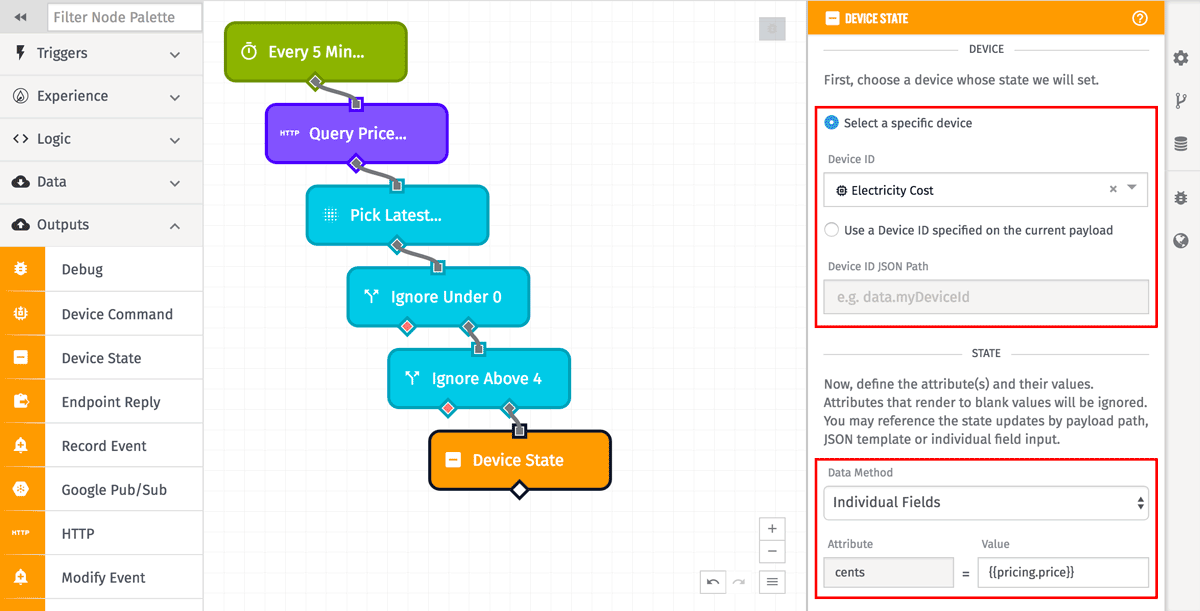Open the Data Method Individual Fields dropdown
This screenshot has height=611, width=1200.
point(985,502)
